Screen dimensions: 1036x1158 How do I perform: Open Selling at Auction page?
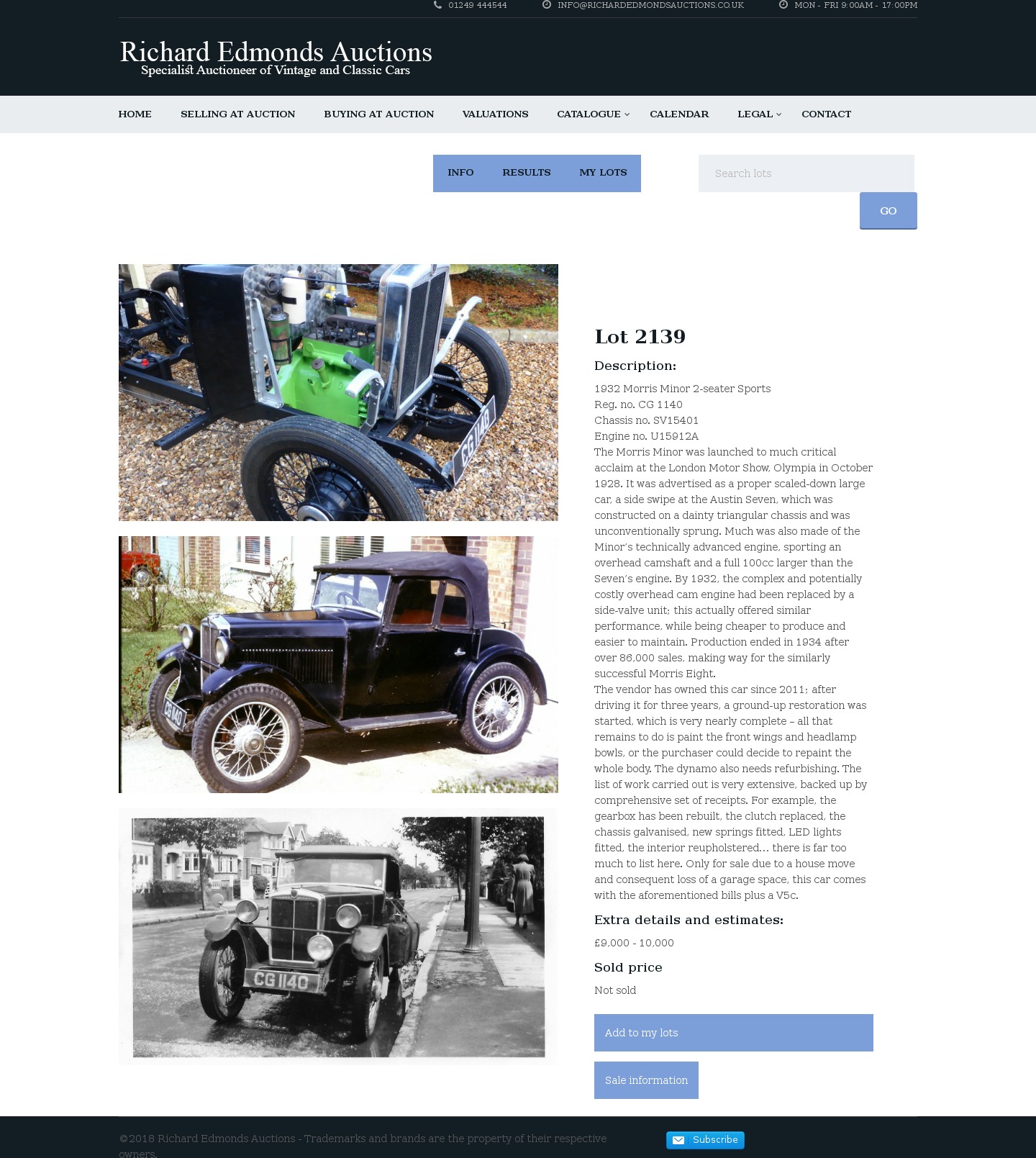[x=238, y=114]
